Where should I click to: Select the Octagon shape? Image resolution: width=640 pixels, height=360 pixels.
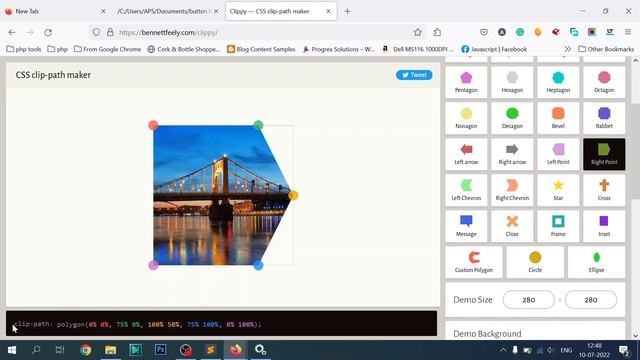[x=604, y=82]
